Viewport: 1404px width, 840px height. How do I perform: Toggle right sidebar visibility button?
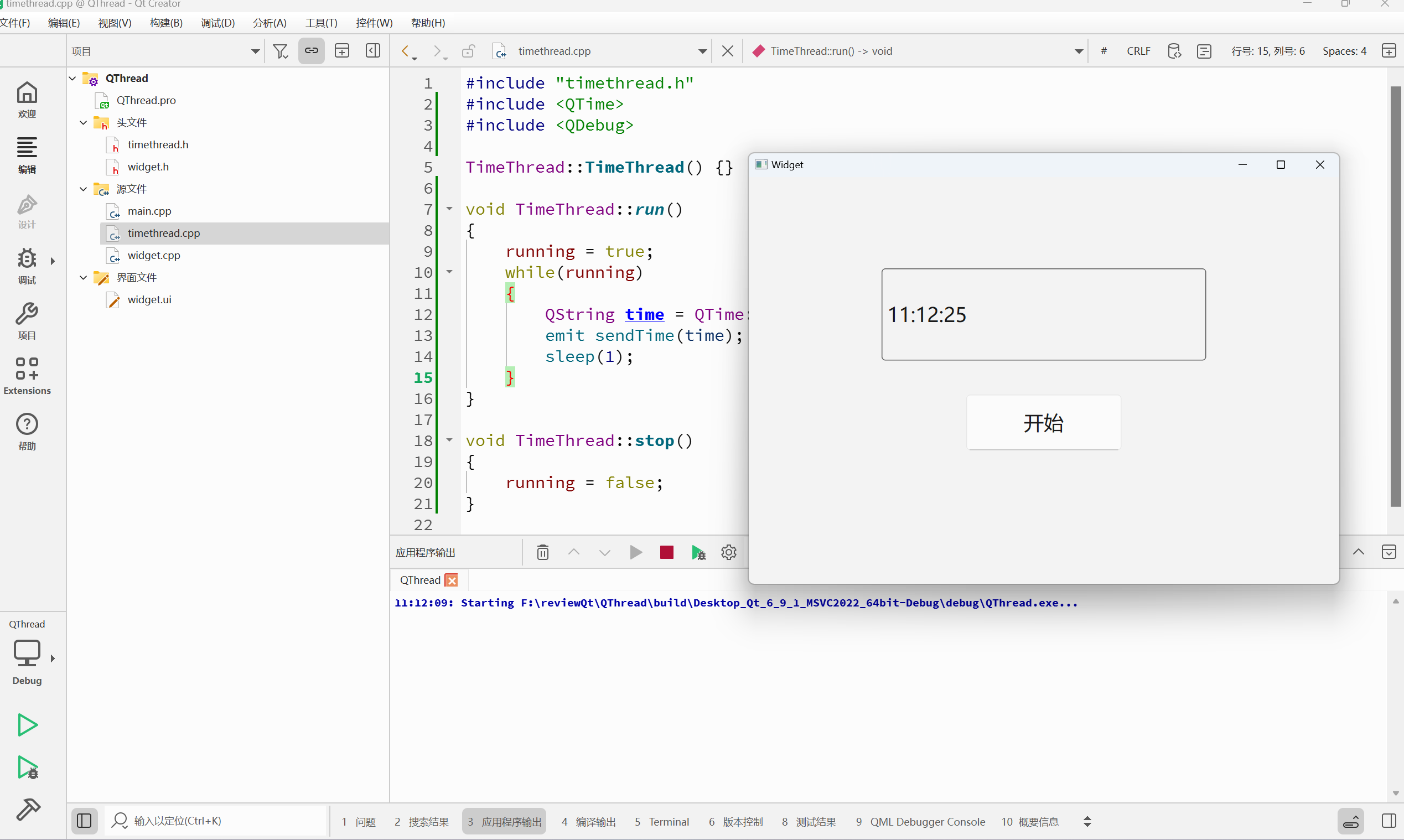1388,821
